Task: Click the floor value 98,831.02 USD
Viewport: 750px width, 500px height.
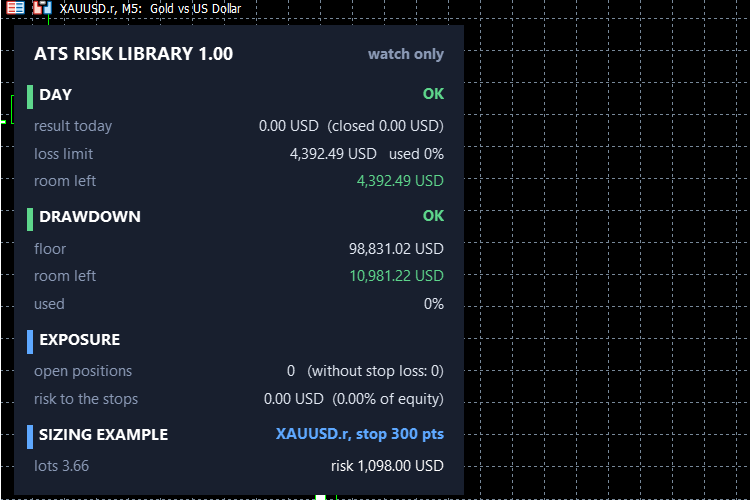Action: pos(396,249)
